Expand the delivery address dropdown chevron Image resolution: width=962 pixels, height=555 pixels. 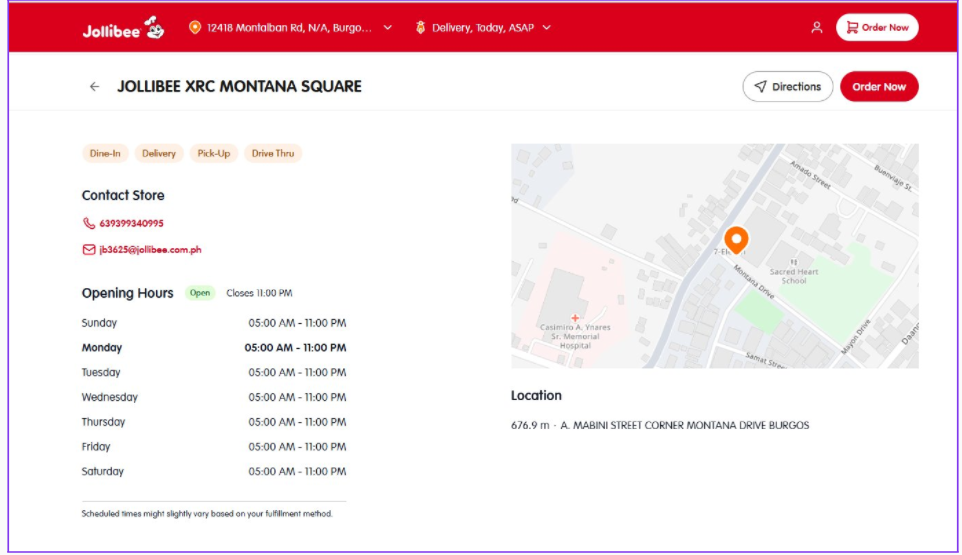388,28
